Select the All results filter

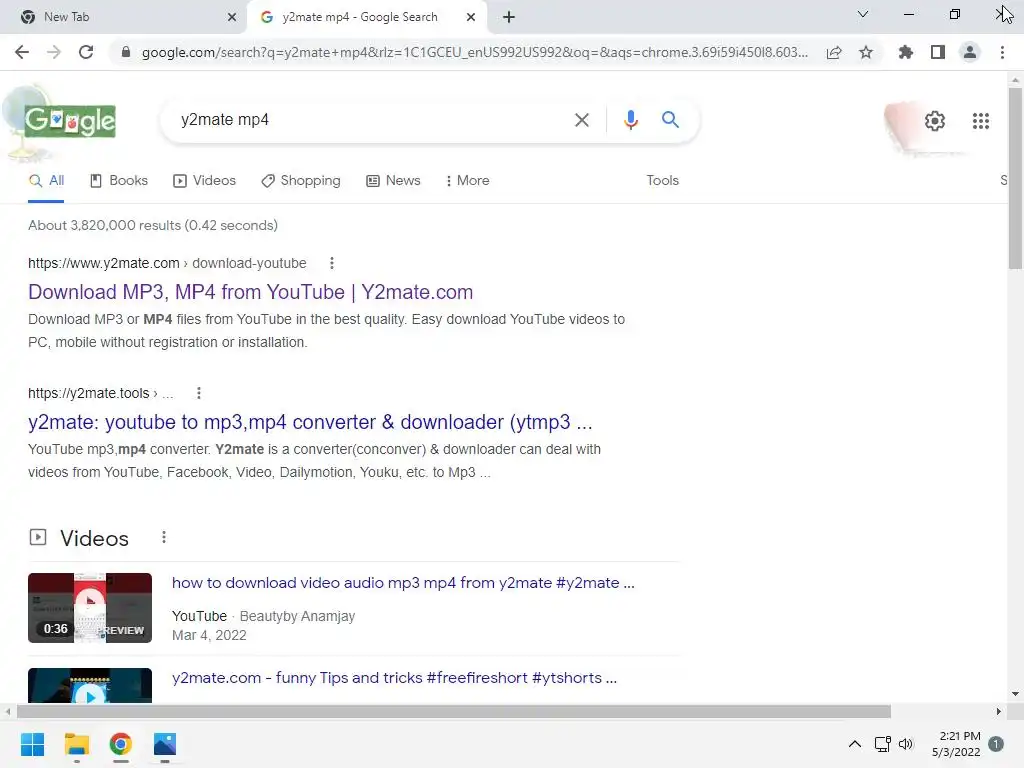pyautogui.click(x=46, y=180)
